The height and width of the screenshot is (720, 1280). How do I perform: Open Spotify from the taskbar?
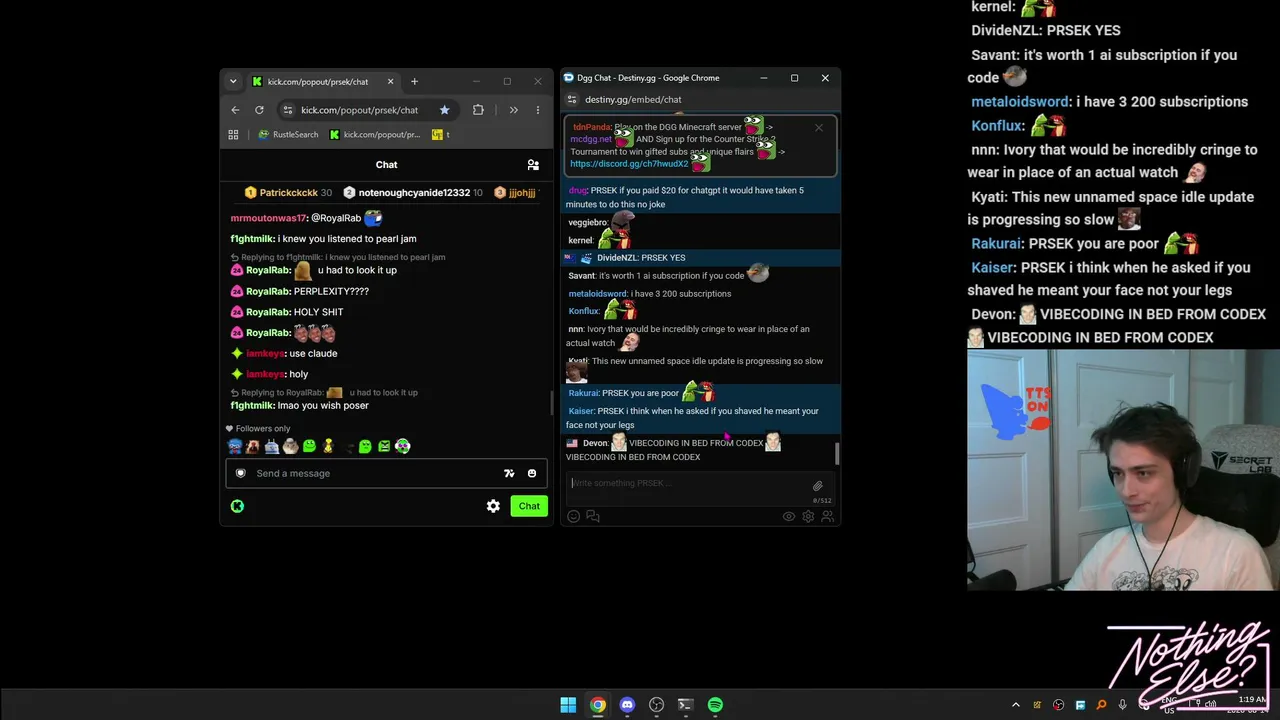point(715,705)
